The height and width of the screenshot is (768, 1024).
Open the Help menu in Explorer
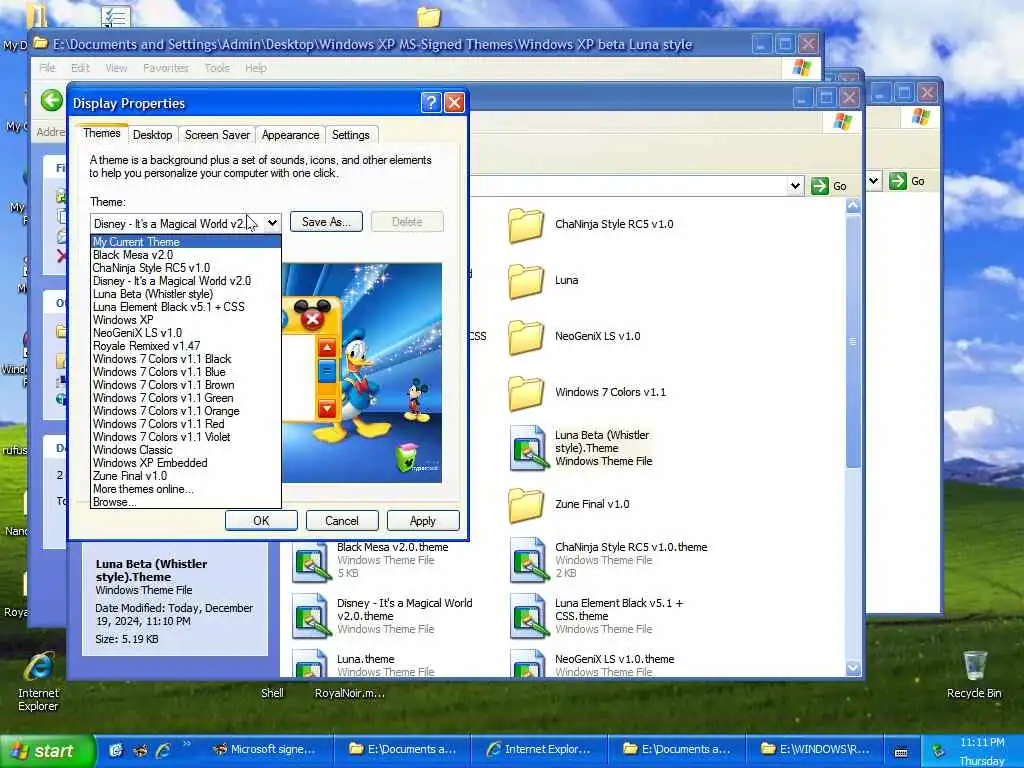click(x=255, y=68)
